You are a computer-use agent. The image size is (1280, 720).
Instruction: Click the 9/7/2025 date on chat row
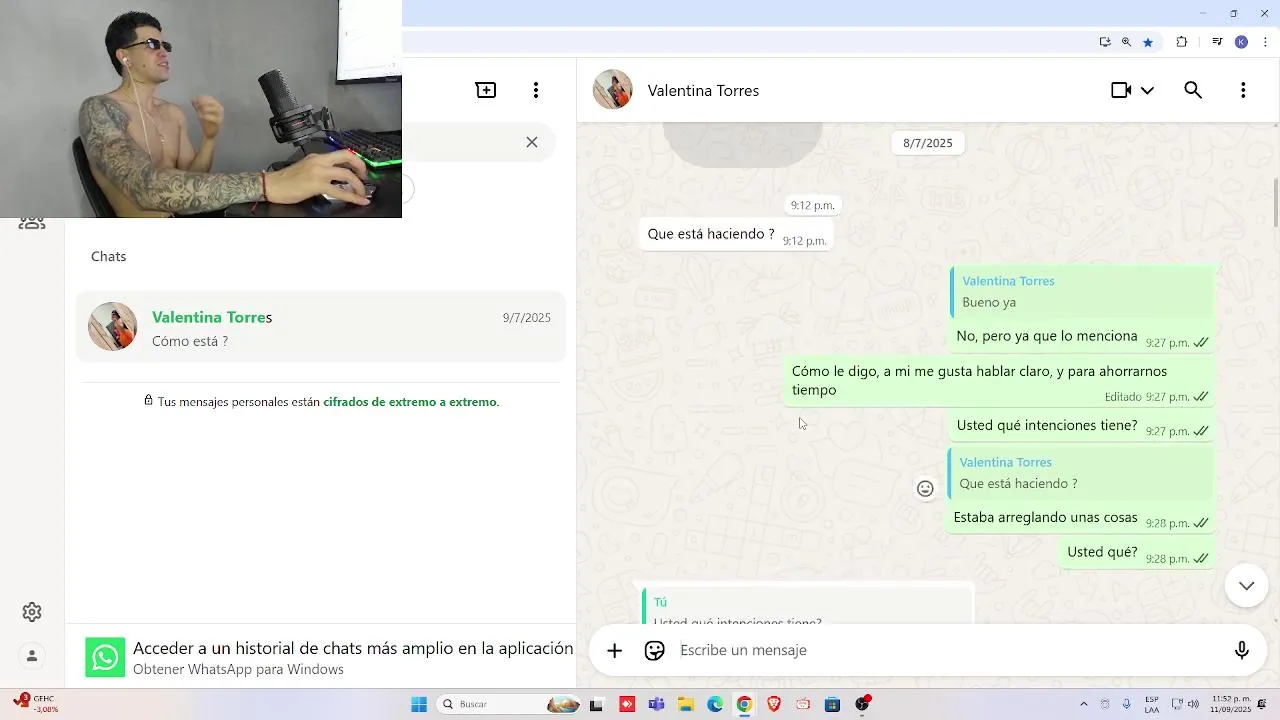coord(526,318)
